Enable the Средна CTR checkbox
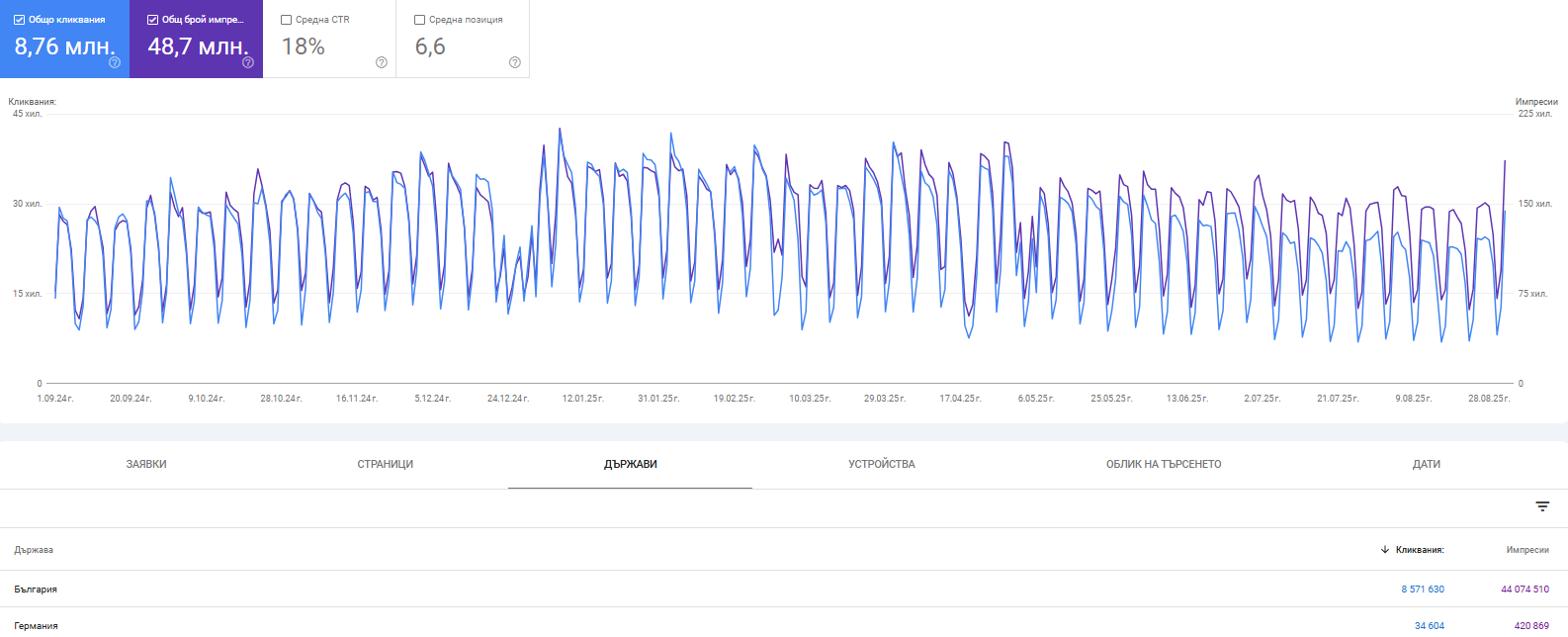Image resolution: width=1568 pixels, height=637 pixels. 287,20
